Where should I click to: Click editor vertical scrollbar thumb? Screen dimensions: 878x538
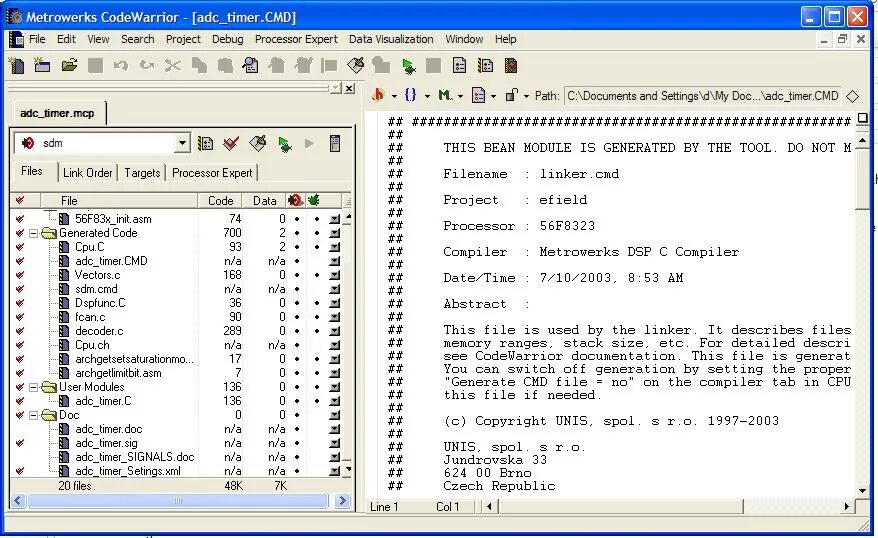863,178
